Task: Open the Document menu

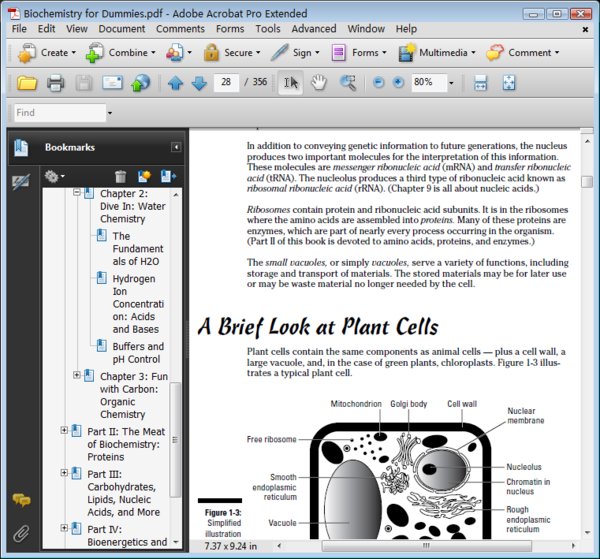Action: tap(122, 29)
